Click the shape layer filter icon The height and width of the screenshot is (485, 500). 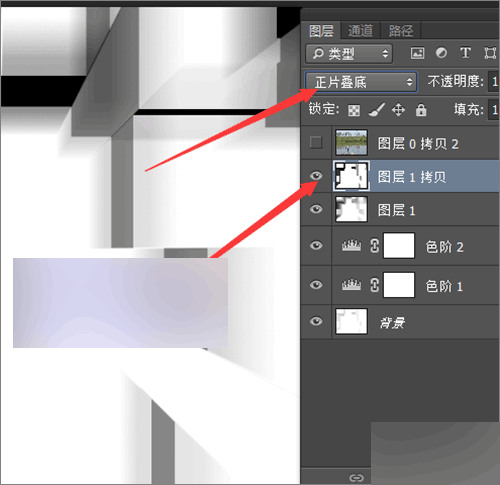490,53
